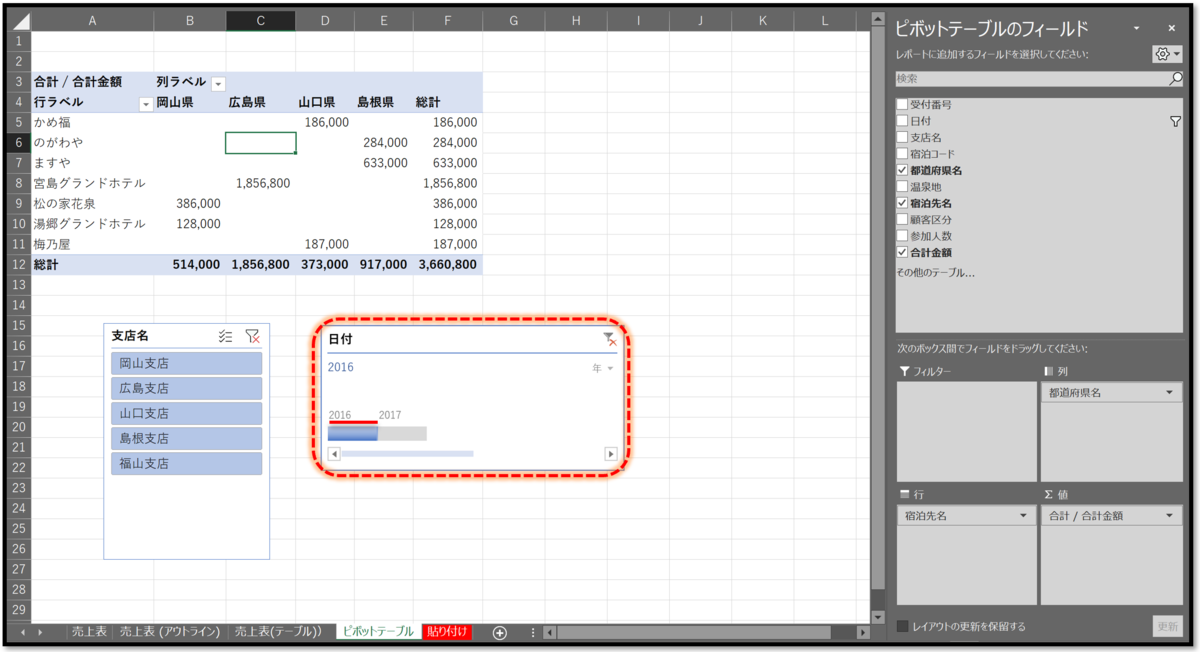This screenshot has width=1200, height=652.
Task: Click the かめ福 row label
Action: pos(92,122)
